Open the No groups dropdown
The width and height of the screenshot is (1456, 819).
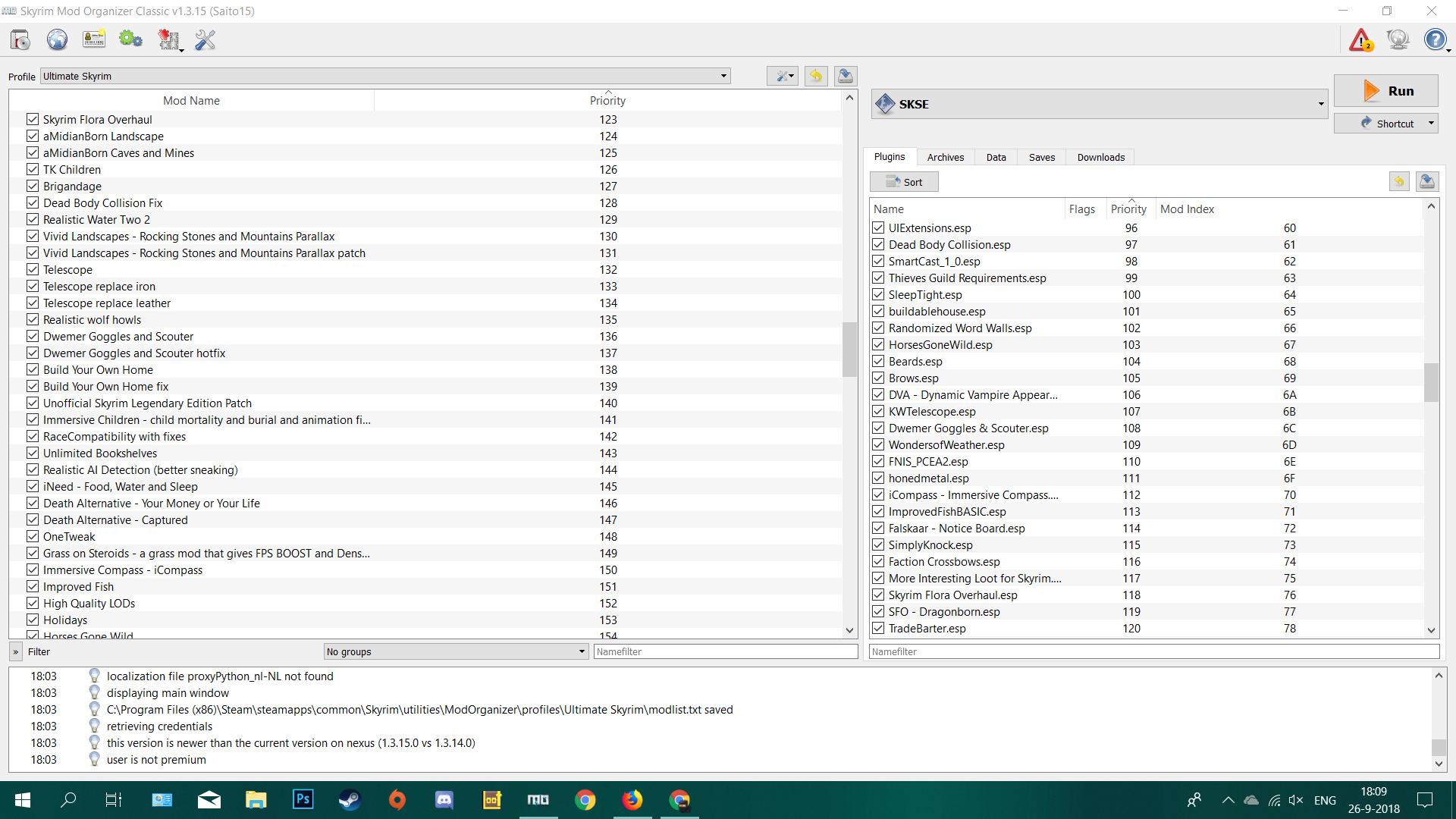pyautogui.click(x=457, y=651)
